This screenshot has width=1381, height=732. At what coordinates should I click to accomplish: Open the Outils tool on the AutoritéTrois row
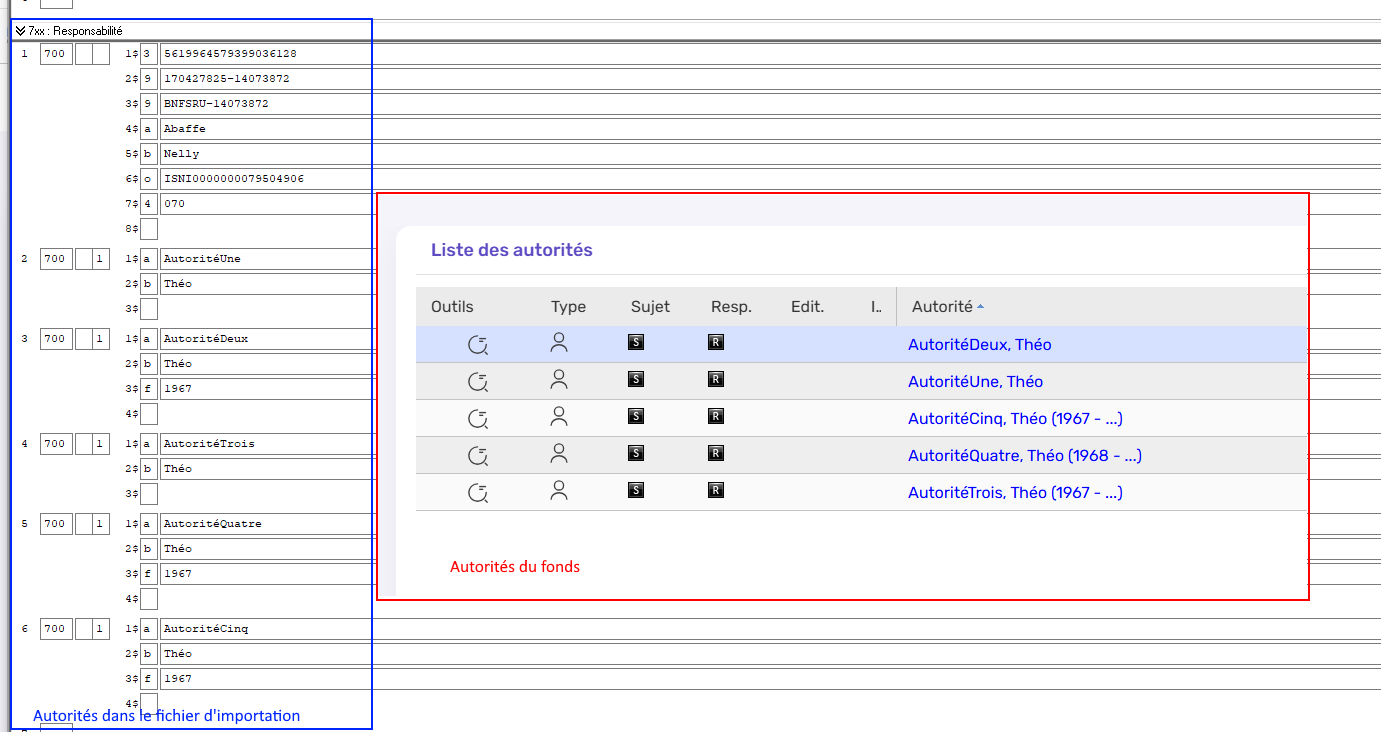[478, 491]
